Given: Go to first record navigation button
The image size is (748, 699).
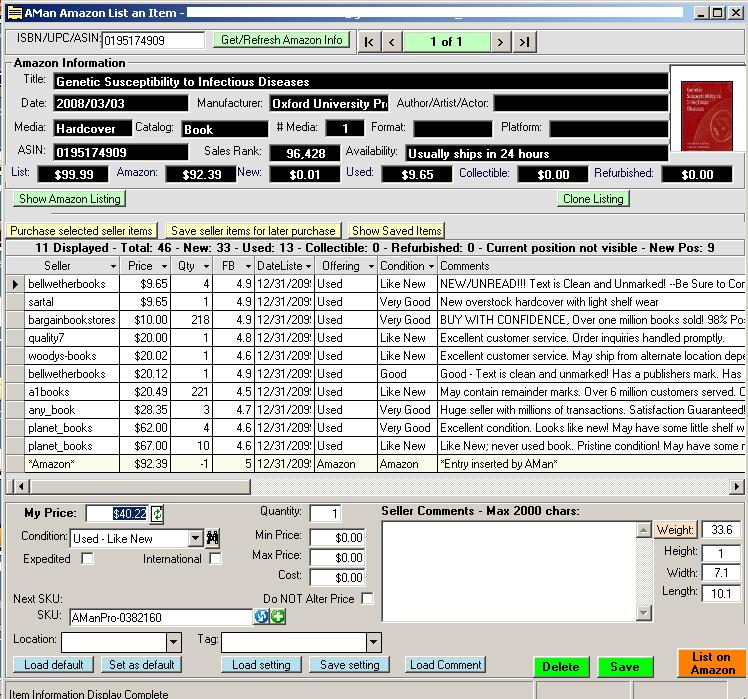Looking at the screenshot, I should click(369, 42).
